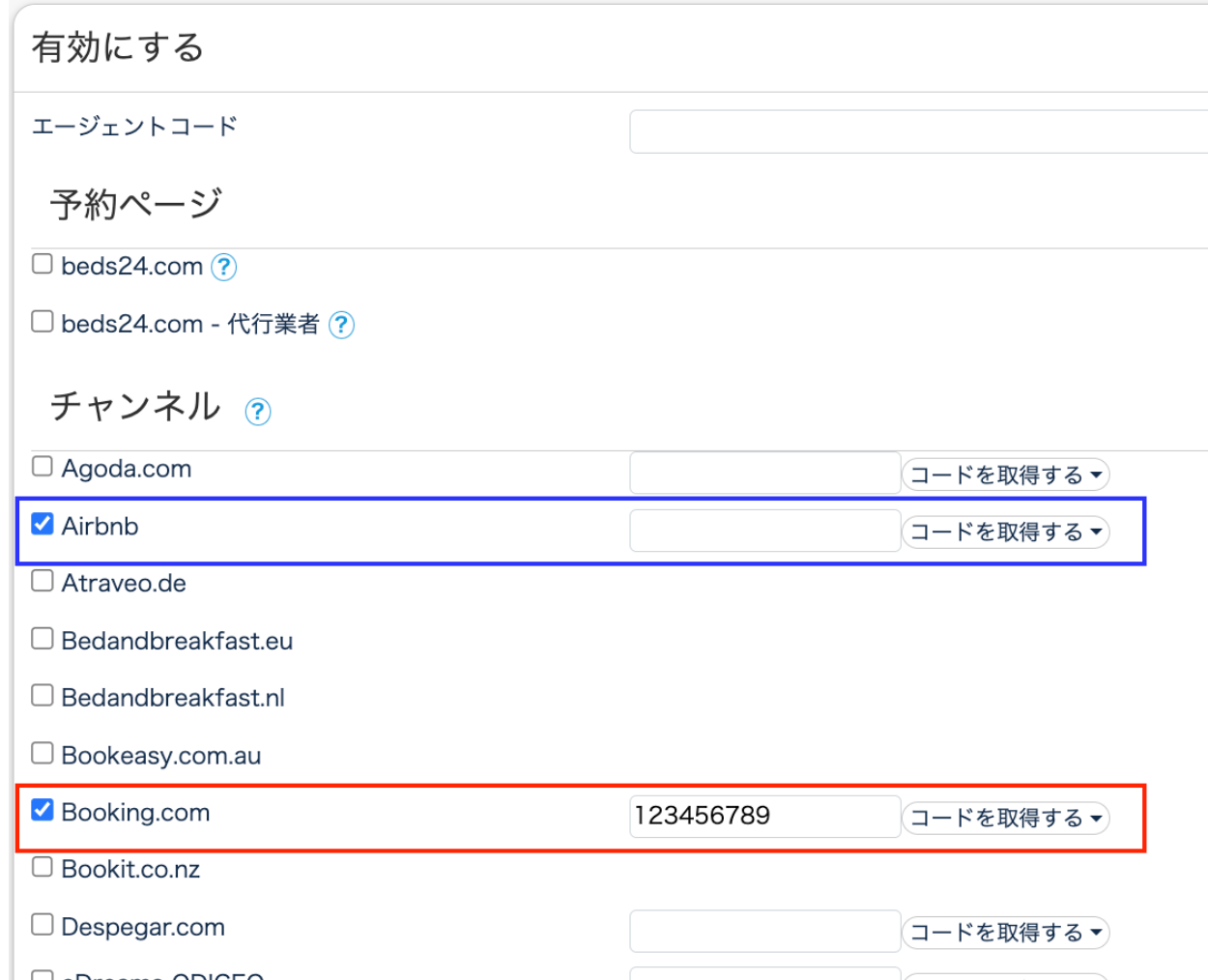Click help icon next to チャンネル heading
This screenshot has height=980, width=1208.
257,412
